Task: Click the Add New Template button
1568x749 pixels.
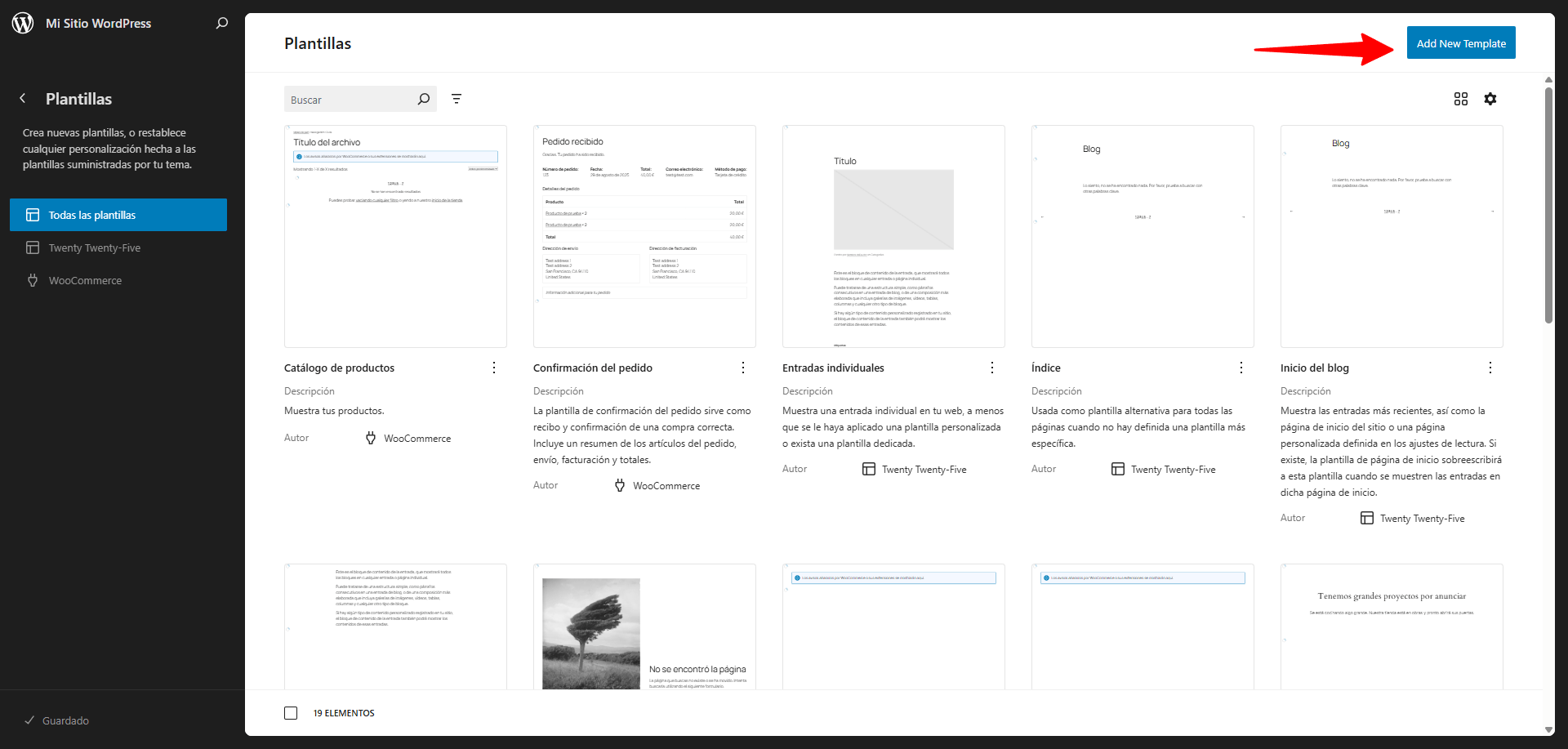Action: click(1460, 43)
